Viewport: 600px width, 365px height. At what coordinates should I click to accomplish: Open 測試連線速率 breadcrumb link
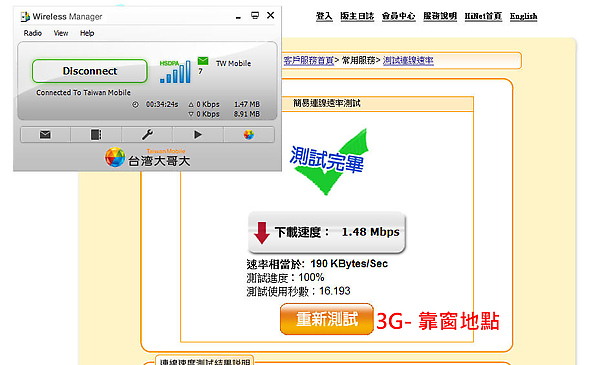click(408, 60)
